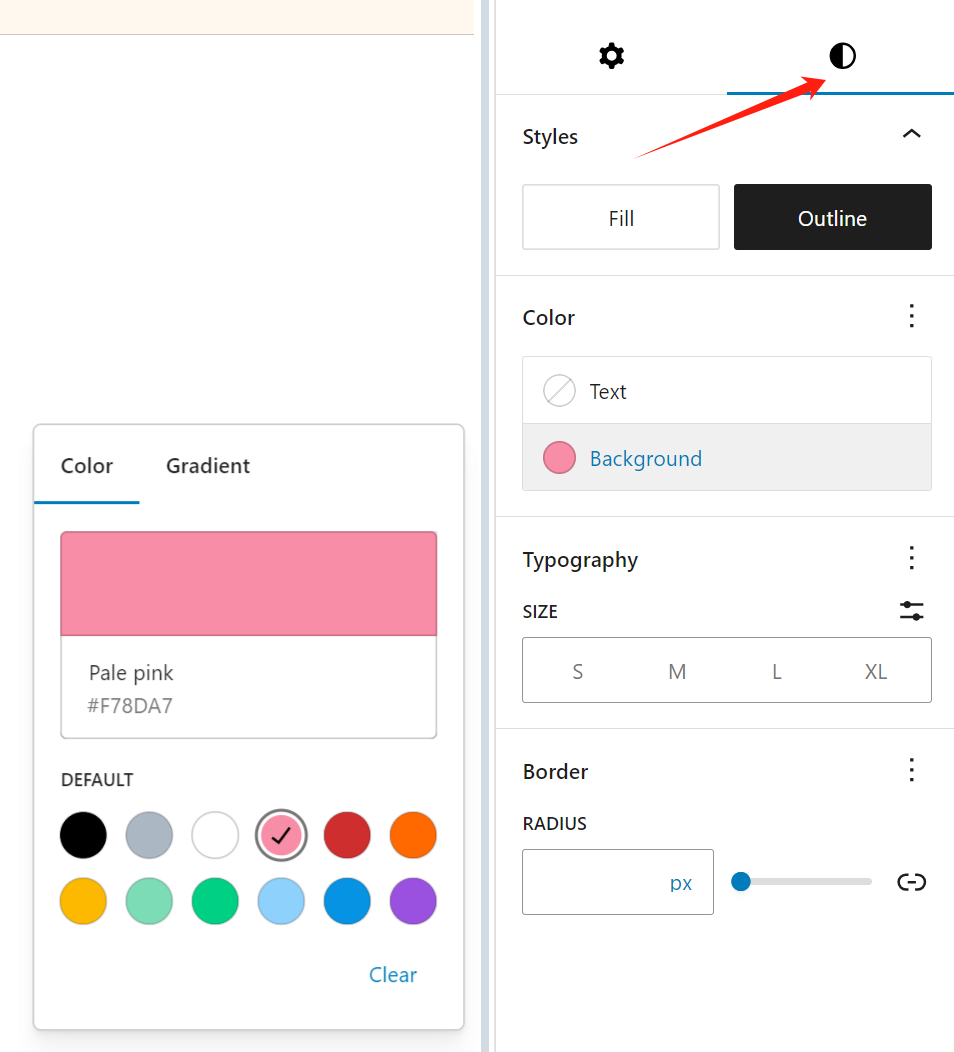Toggle custom font size controls icon

[911, 611]
